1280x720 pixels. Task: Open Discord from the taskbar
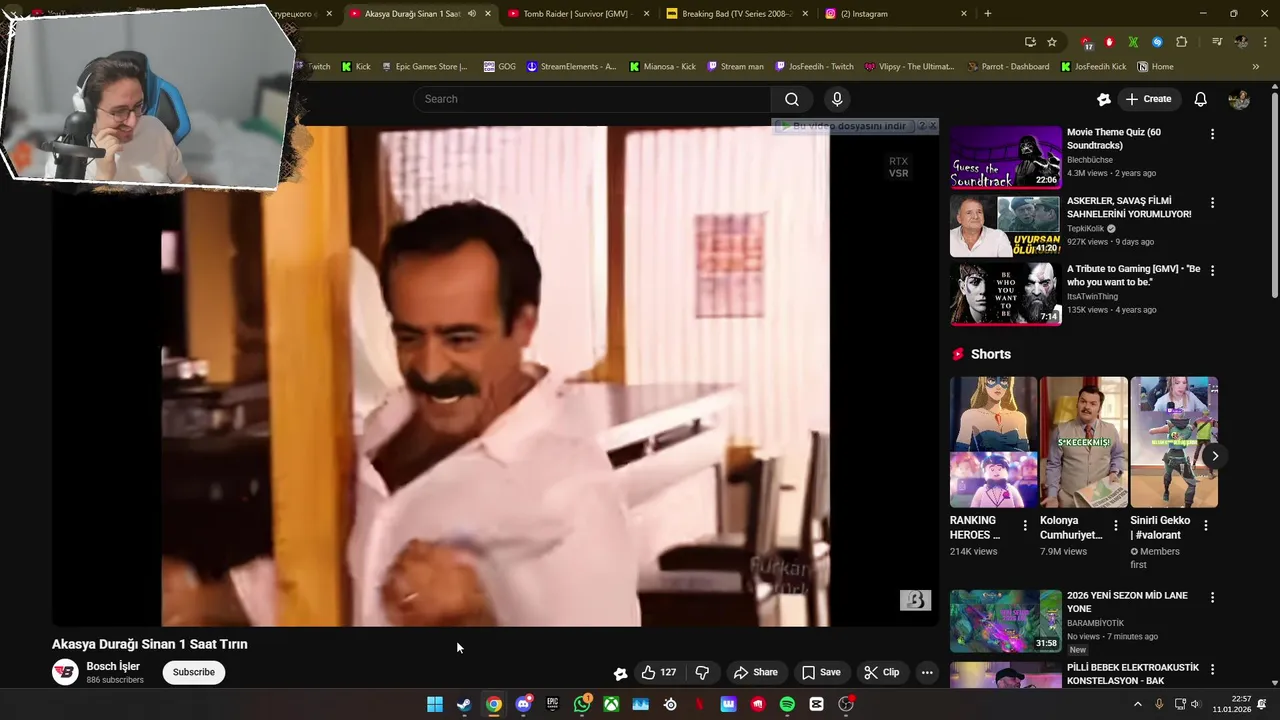click(x=523, y=704)
